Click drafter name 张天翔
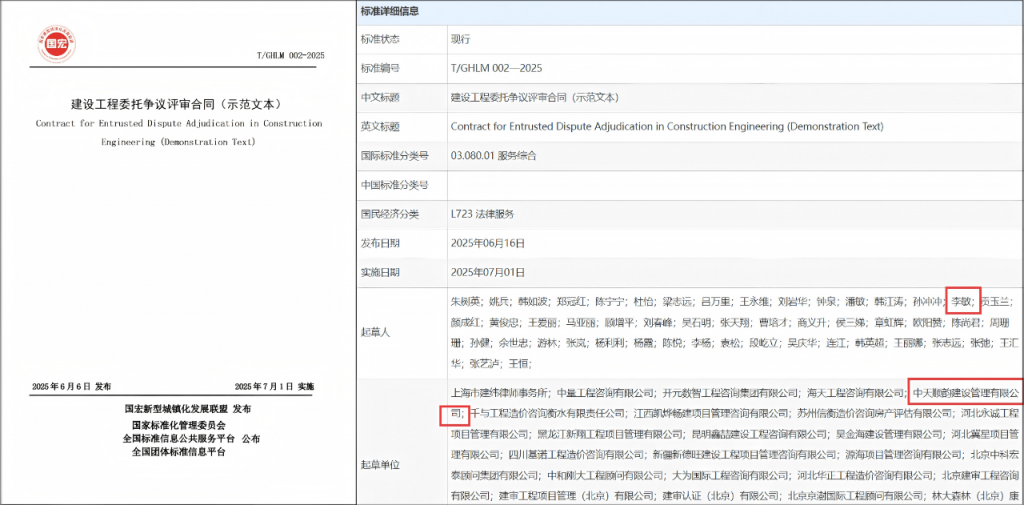Image resolution: width=1024 pixels, height=505 pixels. 734,322
